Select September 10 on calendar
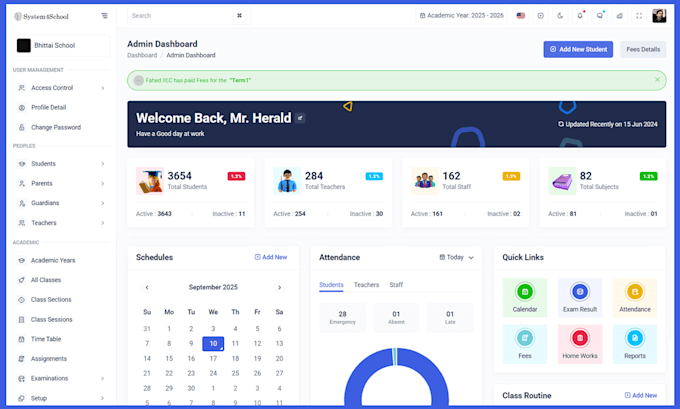The image size is (680, 409). (213, 344)
